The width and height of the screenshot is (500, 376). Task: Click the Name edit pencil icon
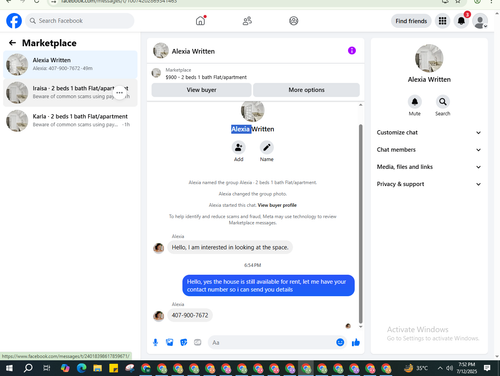pyautogui.click(x=267, y=147)
